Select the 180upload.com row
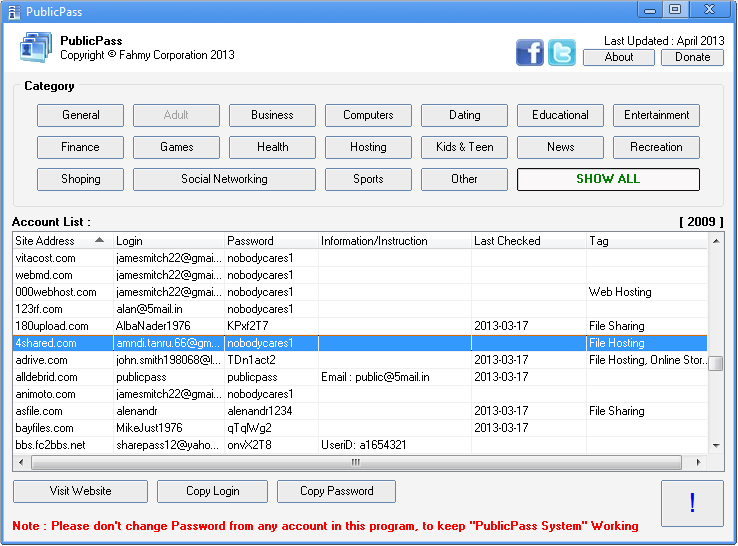738x546 pixels. [360, 326]
